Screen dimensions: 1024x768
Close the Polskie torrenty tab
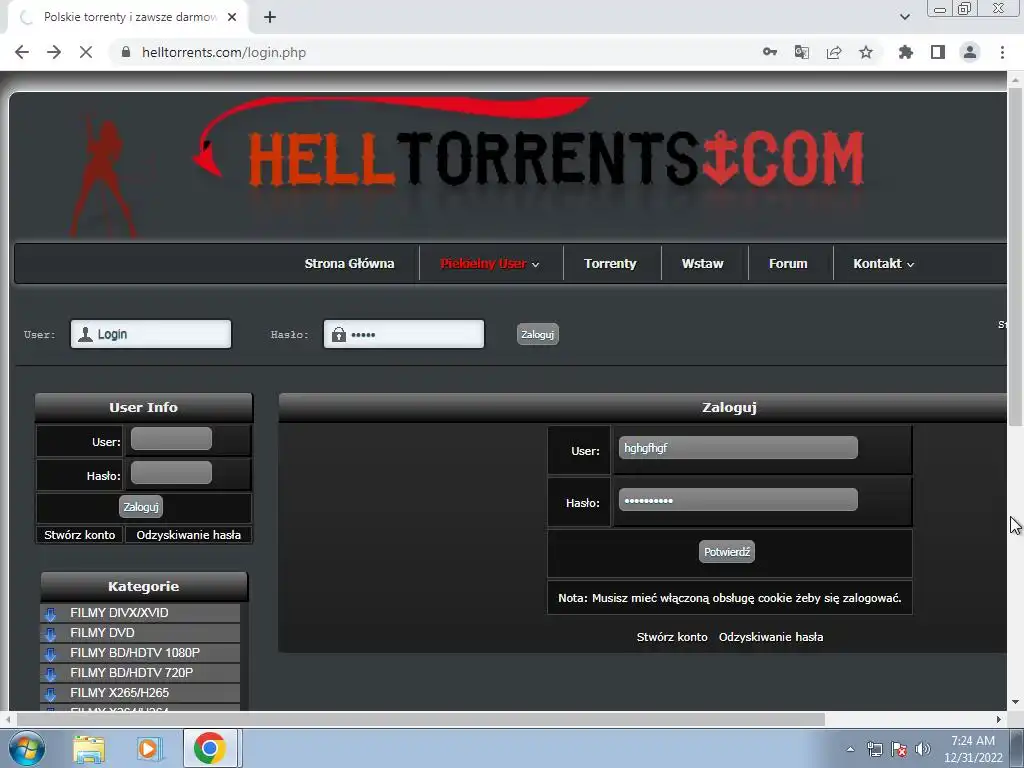[x=232, y=18]
